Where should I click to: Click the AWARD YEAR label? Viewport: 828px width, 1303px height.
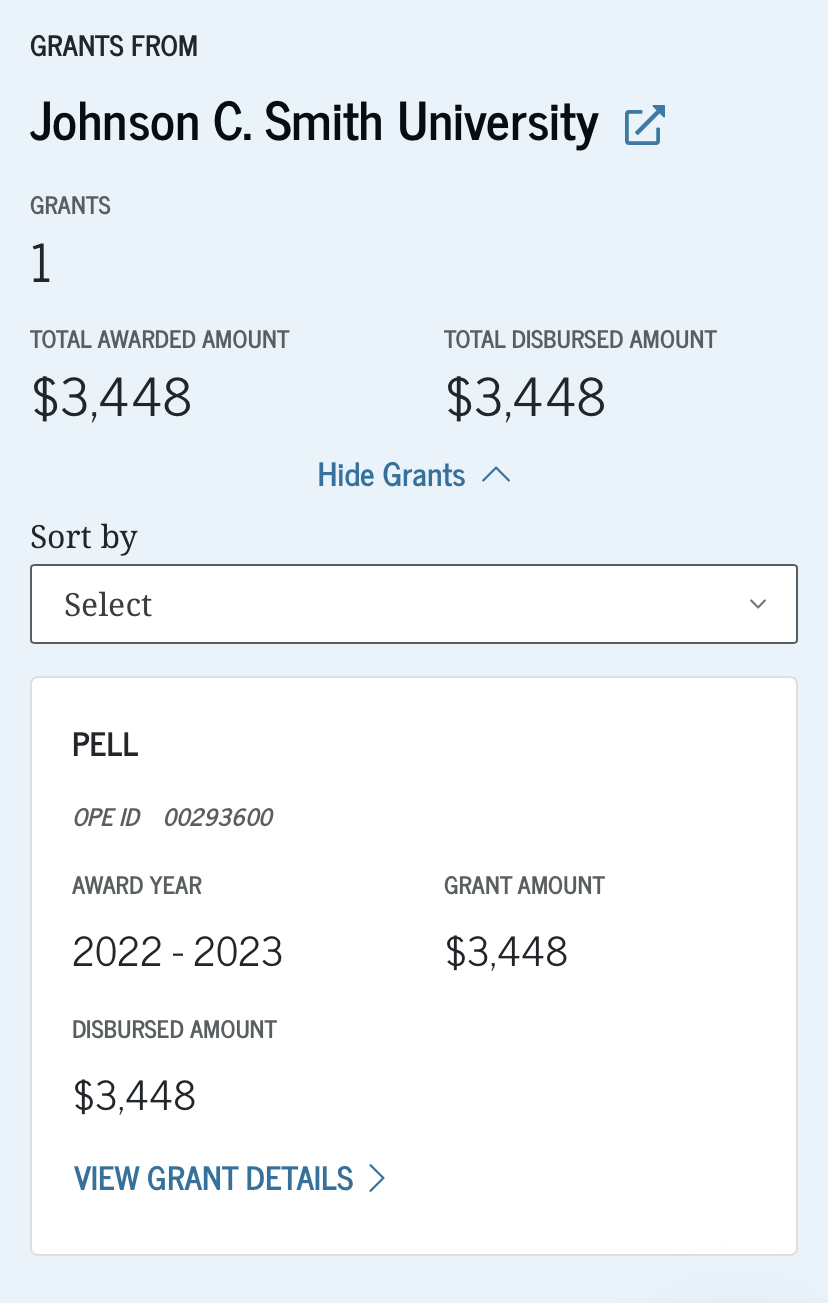click(x=137, y=886)
